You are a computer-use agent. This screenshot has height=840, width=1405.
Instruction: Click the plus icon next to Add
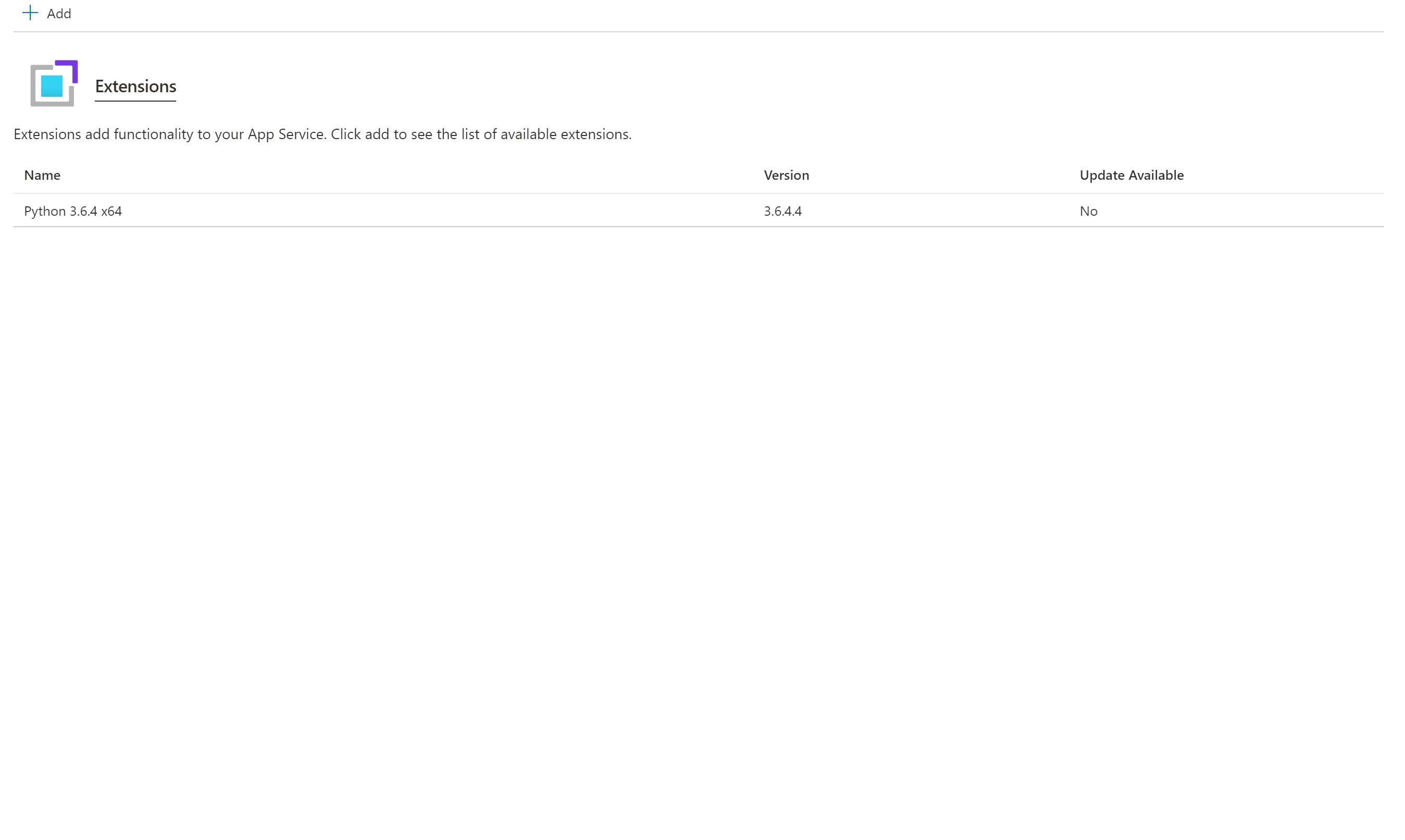pos(30,13)
